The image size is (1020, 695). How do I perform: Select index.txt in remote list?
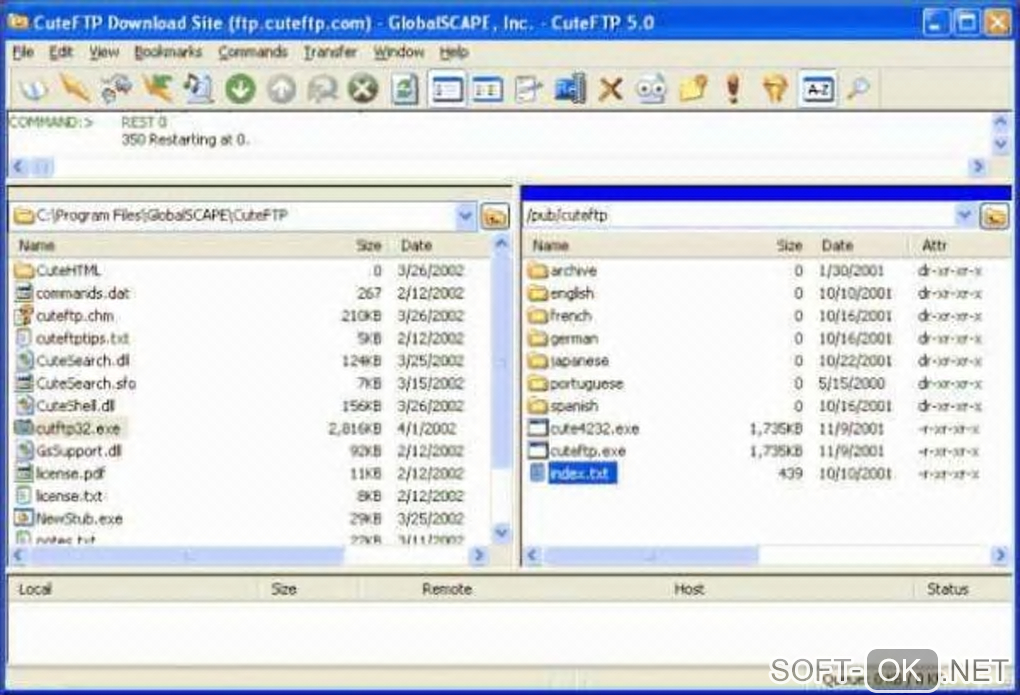(x=574, y=473)
